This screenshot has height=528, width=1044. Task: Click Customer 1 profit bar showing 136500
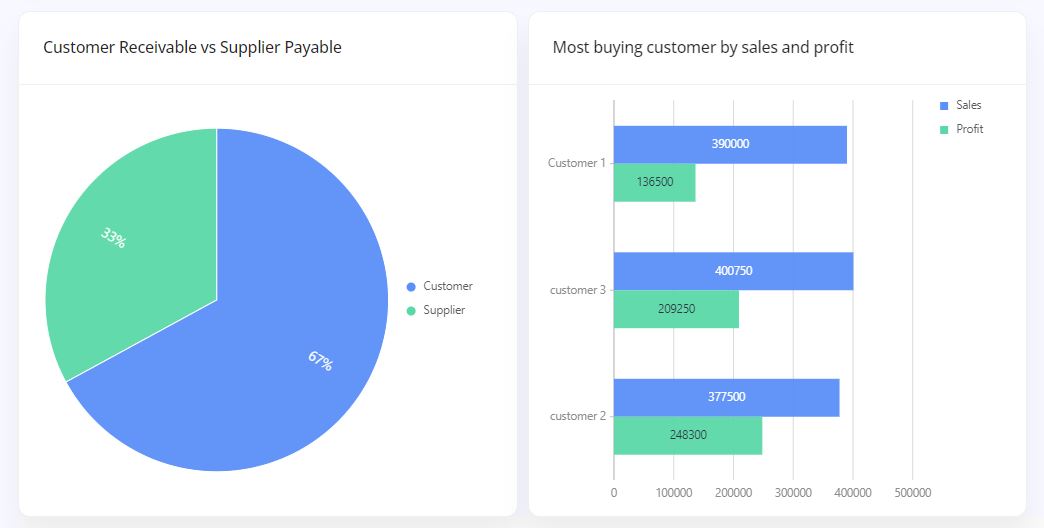[x=654, y=182]
